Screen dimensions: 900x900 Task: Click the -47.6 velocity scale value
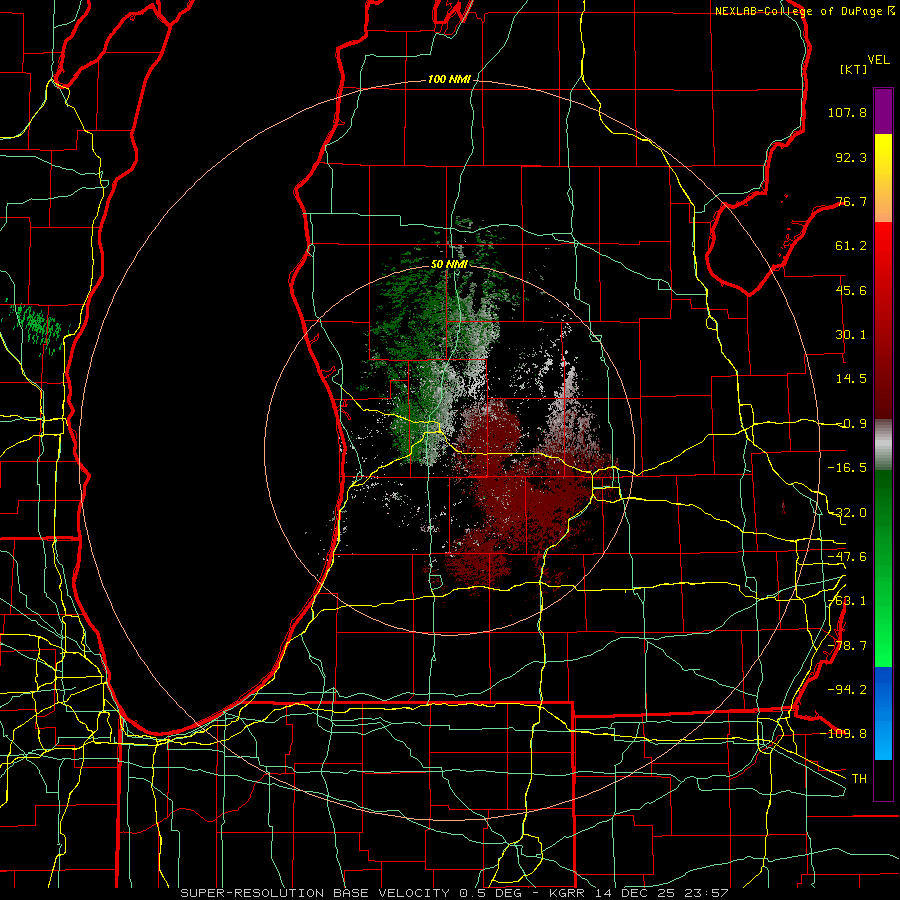tap(847, 557)
